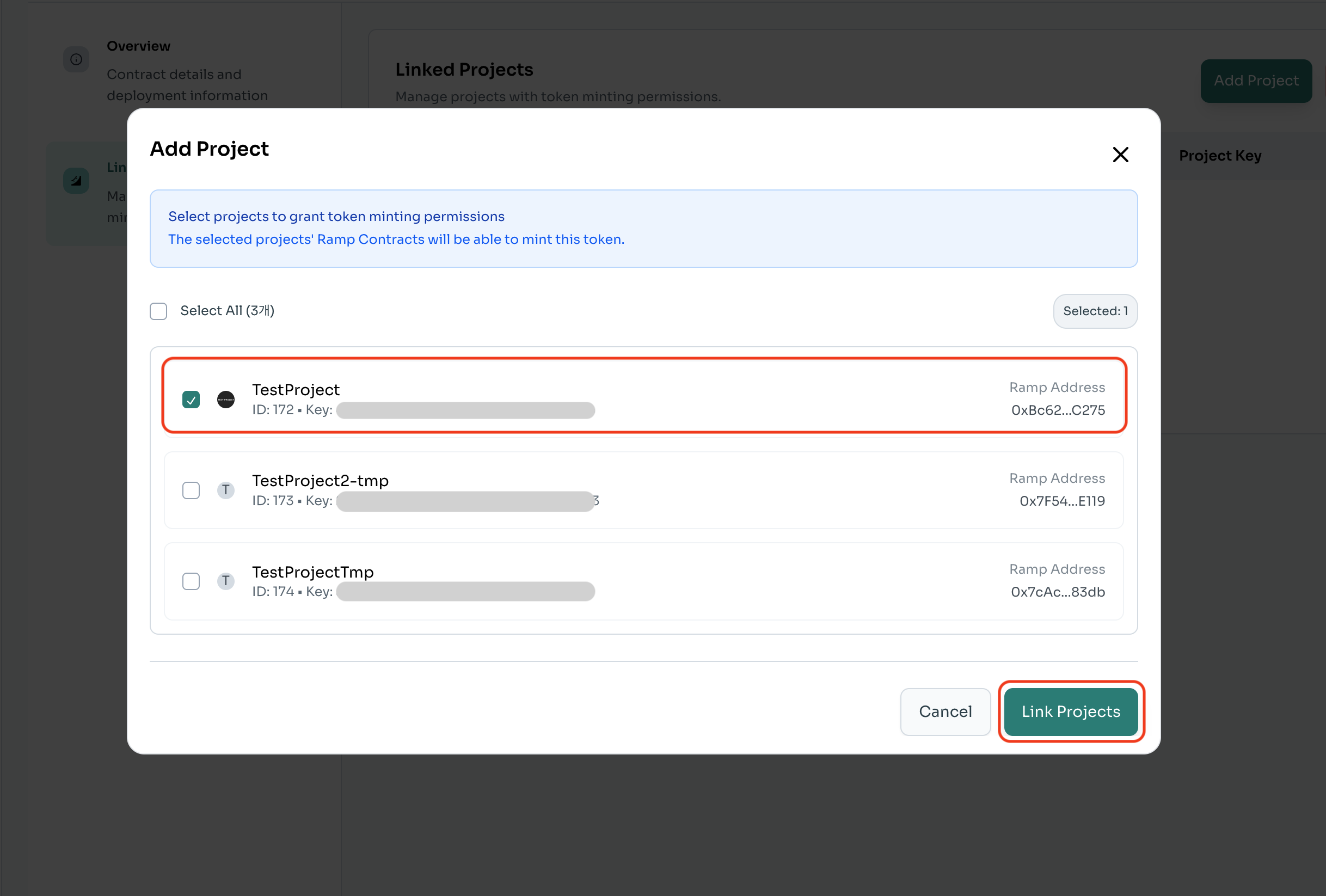Open the Overview sidebar menu item
Screen dimensions: 1326x896
[x=139, y=46]
